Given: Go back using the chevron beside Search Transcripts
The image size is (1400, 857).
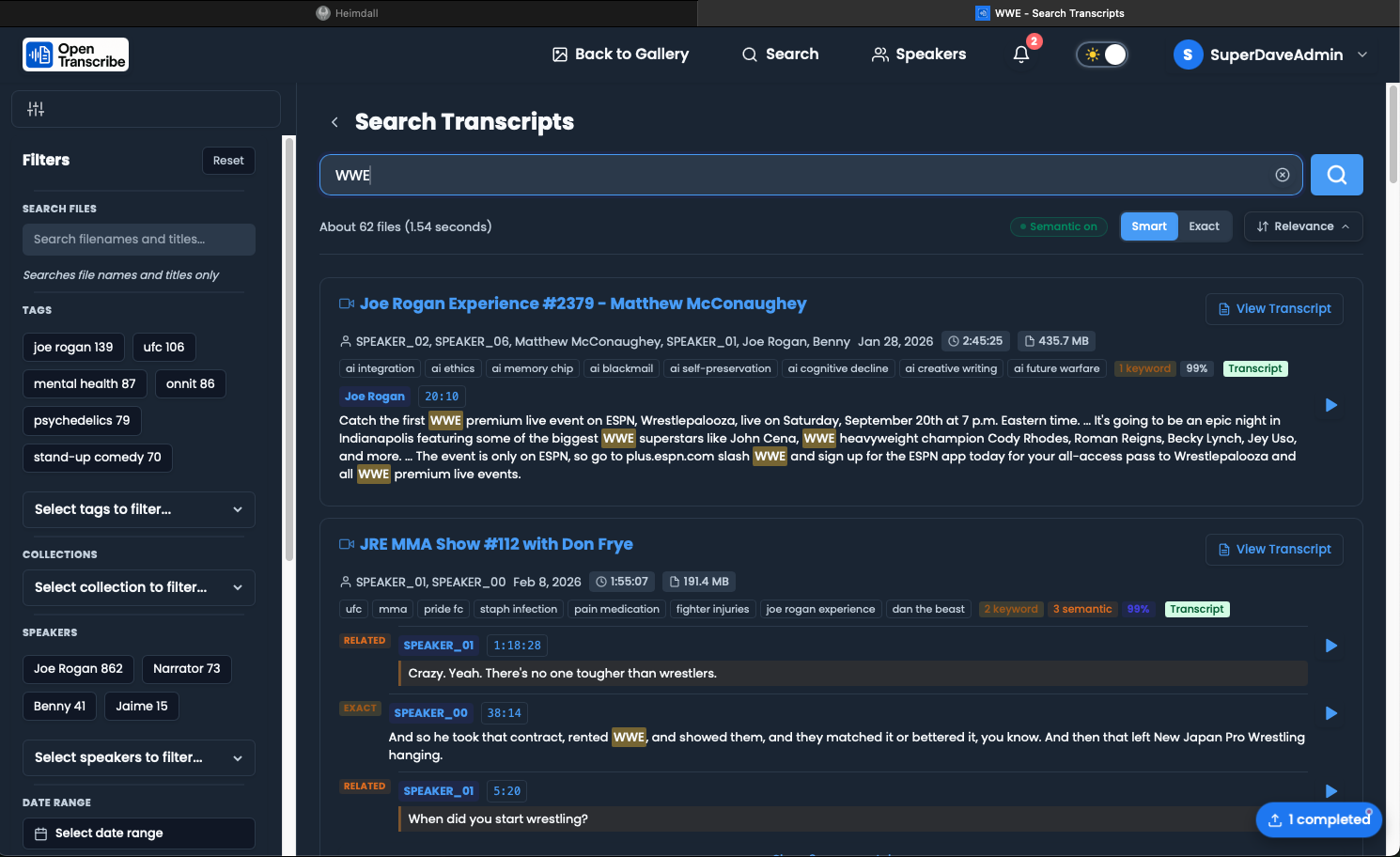Looking at the screenshot, I should coord(334,122).
